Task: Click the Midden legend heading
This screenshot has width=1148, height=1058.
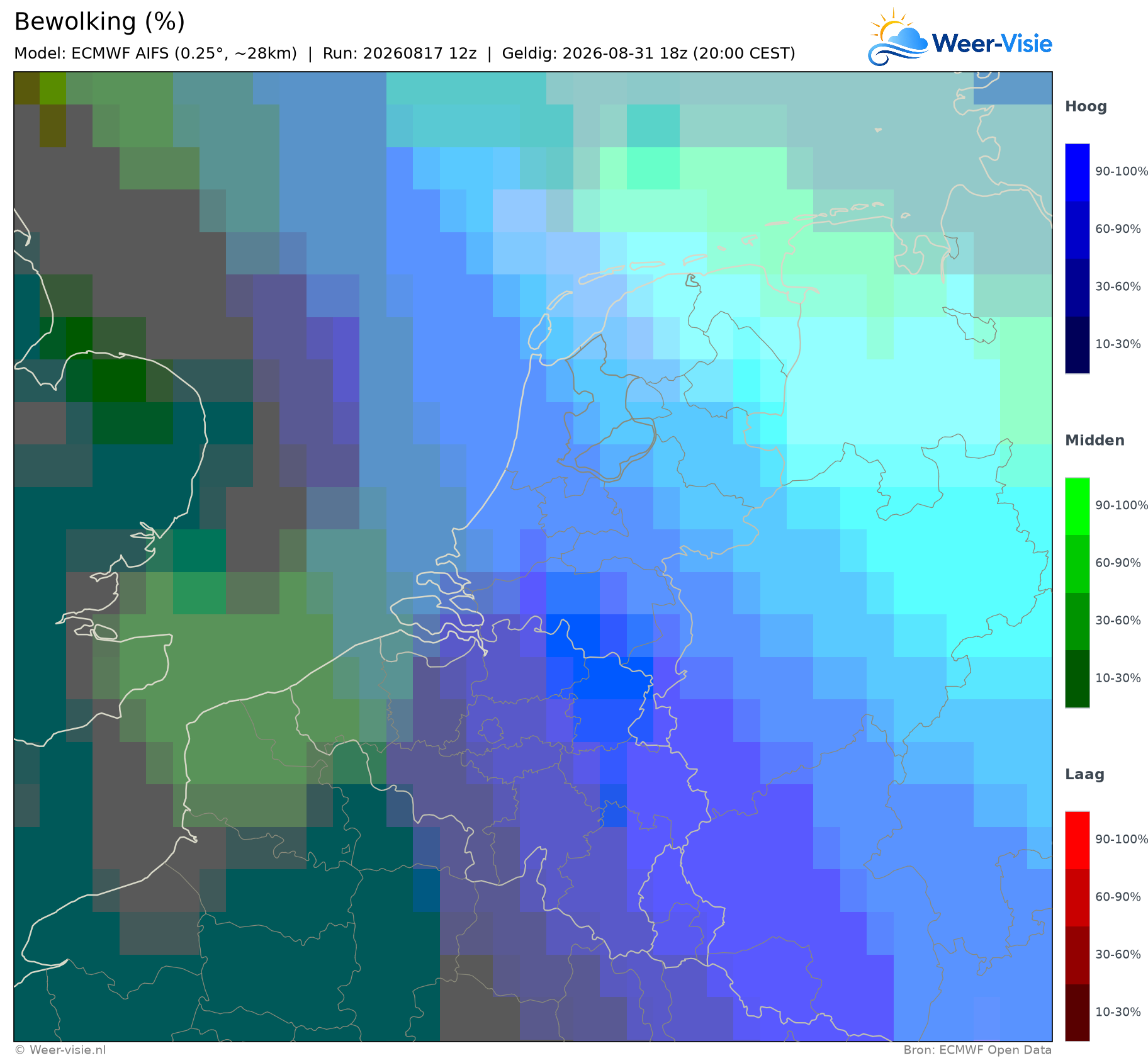Action: pos(1095,441)
